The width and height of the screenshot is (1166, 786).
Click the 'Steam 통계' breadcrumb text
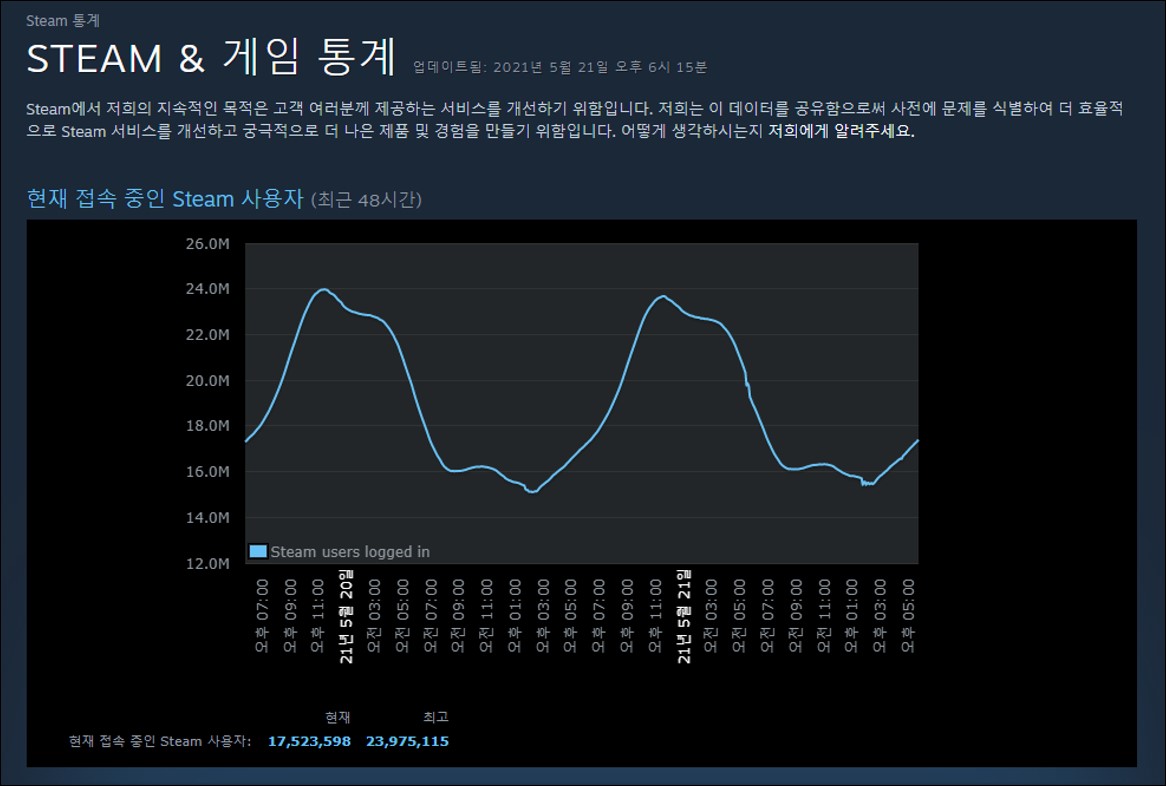point(62,21)
